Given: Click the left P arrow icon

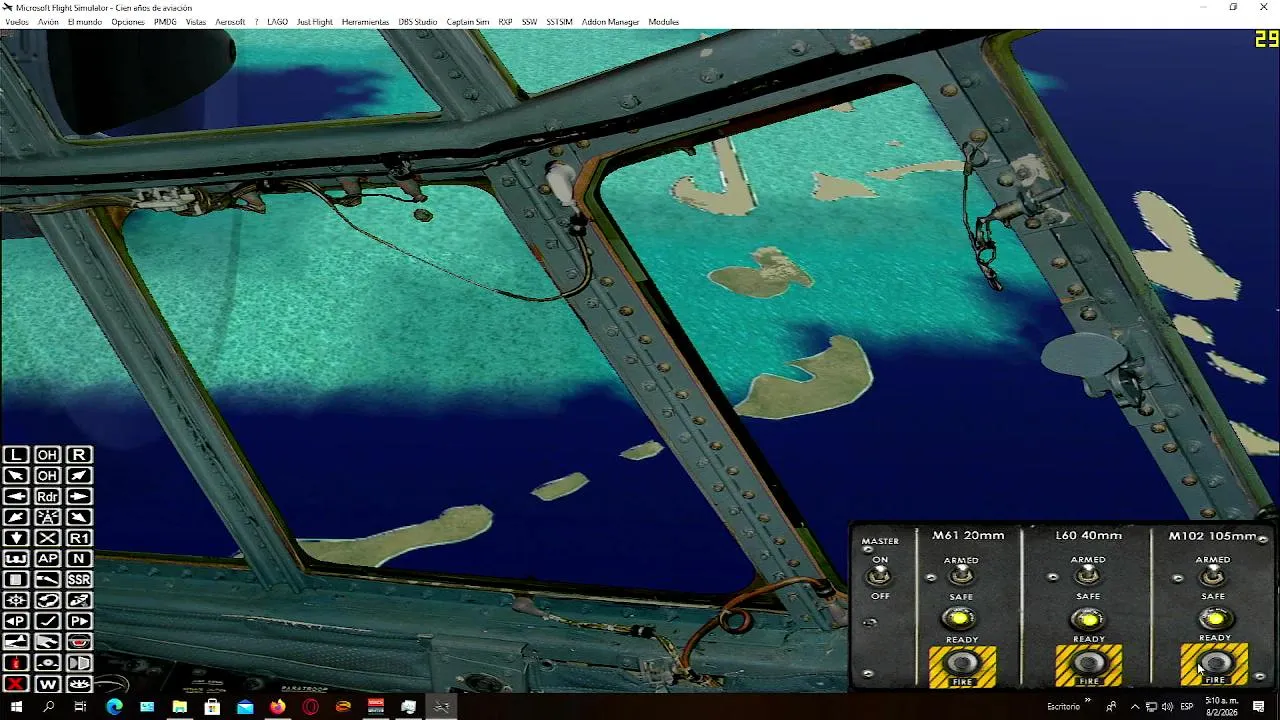Looking at the screenshot, I should [x=16, y=621].
